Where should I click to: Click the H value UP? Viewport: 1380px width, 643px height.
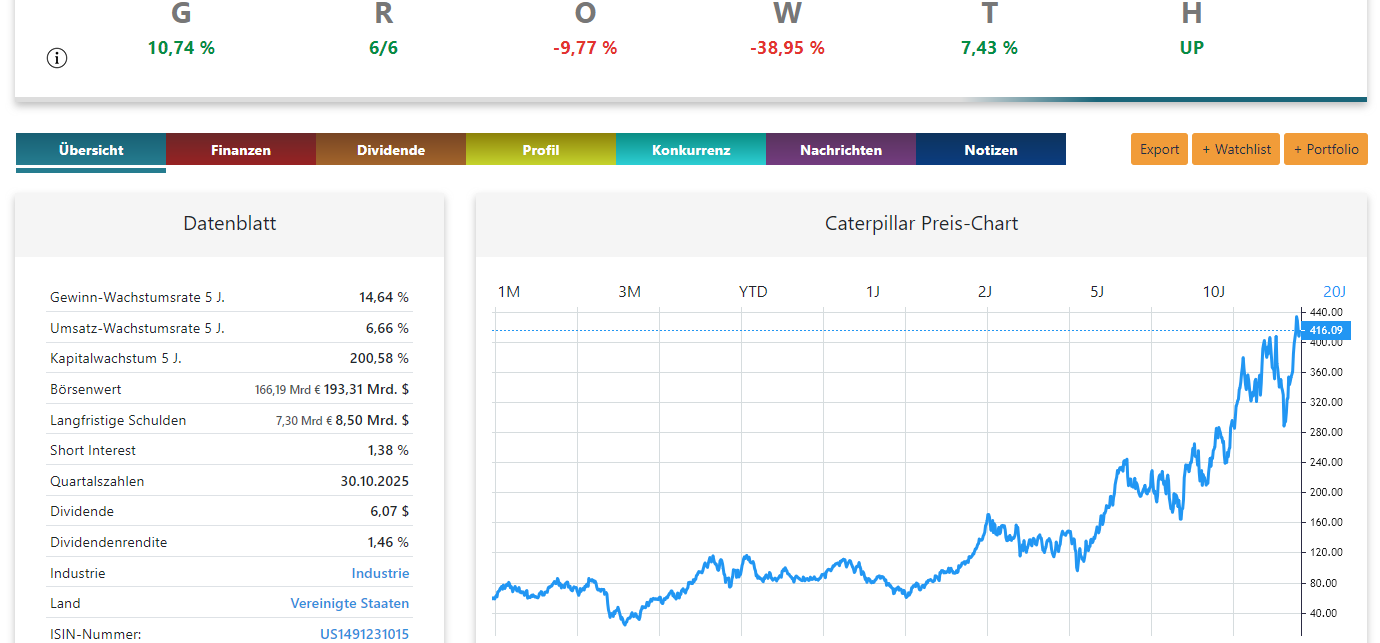tap(1191, 47)
